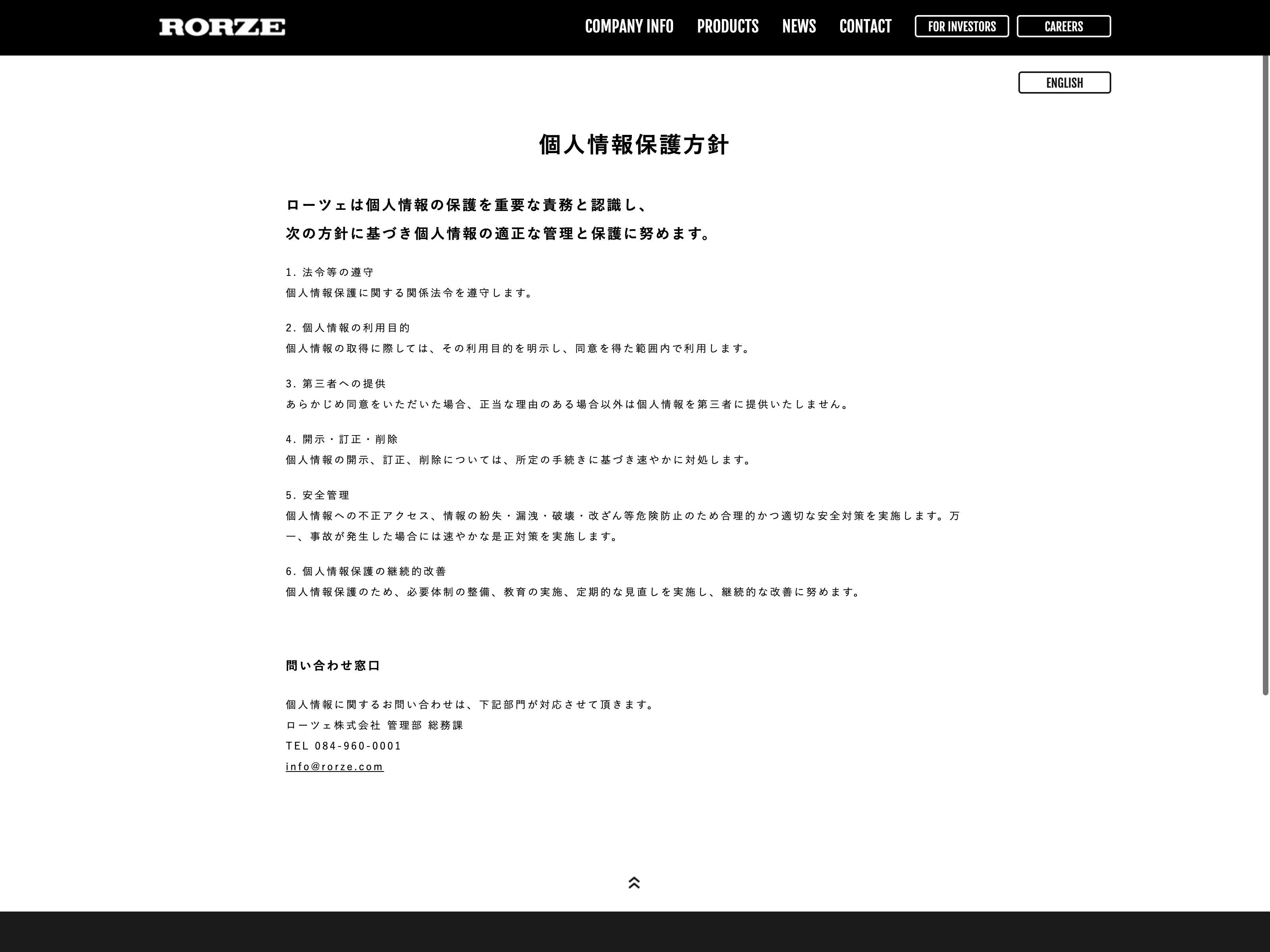Click the RORZE logo

(x=221, y=27)
